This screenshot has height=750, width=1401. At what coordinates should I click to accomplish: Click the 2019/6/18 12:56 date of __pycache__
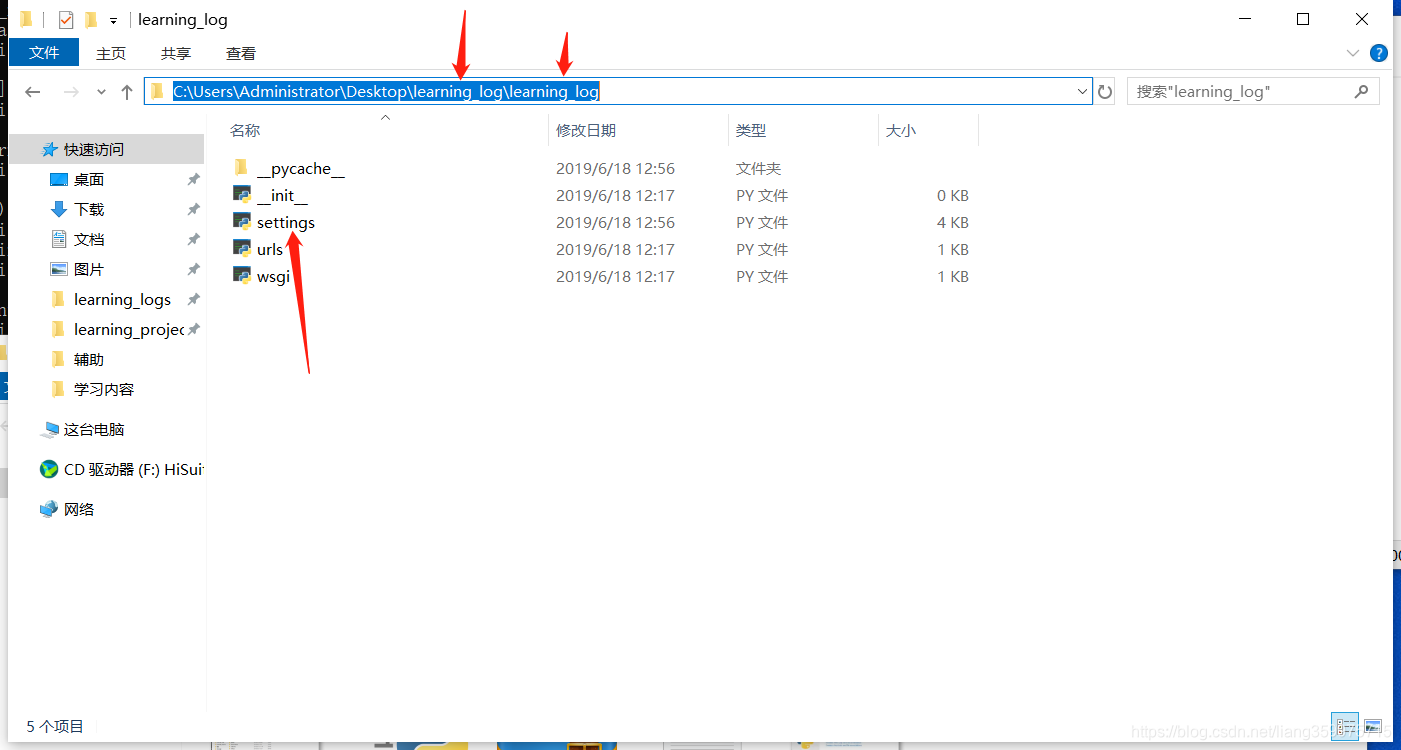coord(615,168)
